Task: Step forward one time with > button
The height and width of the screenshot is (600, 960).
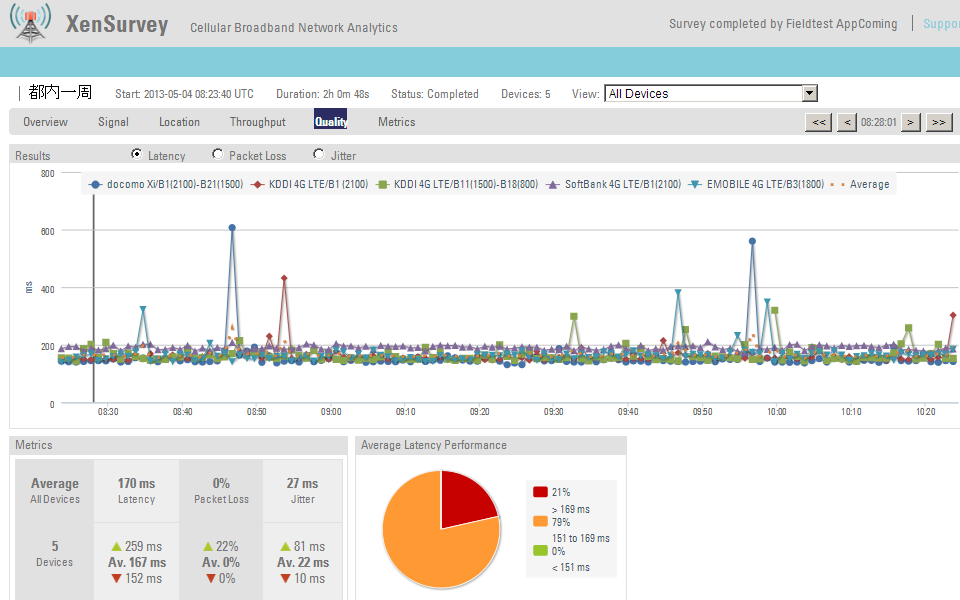Action: [x=911, y=122]
